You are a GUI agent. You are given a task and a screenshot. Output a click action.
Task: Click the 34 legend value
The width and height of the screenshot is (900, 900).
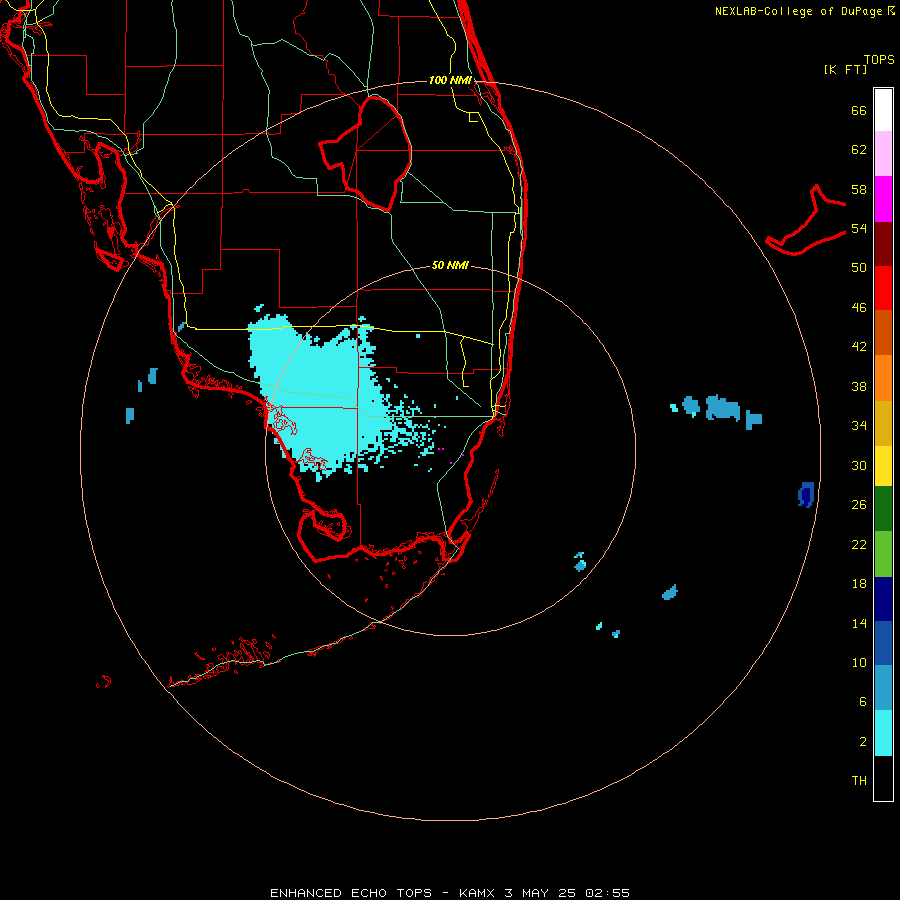tap(859, 426)
